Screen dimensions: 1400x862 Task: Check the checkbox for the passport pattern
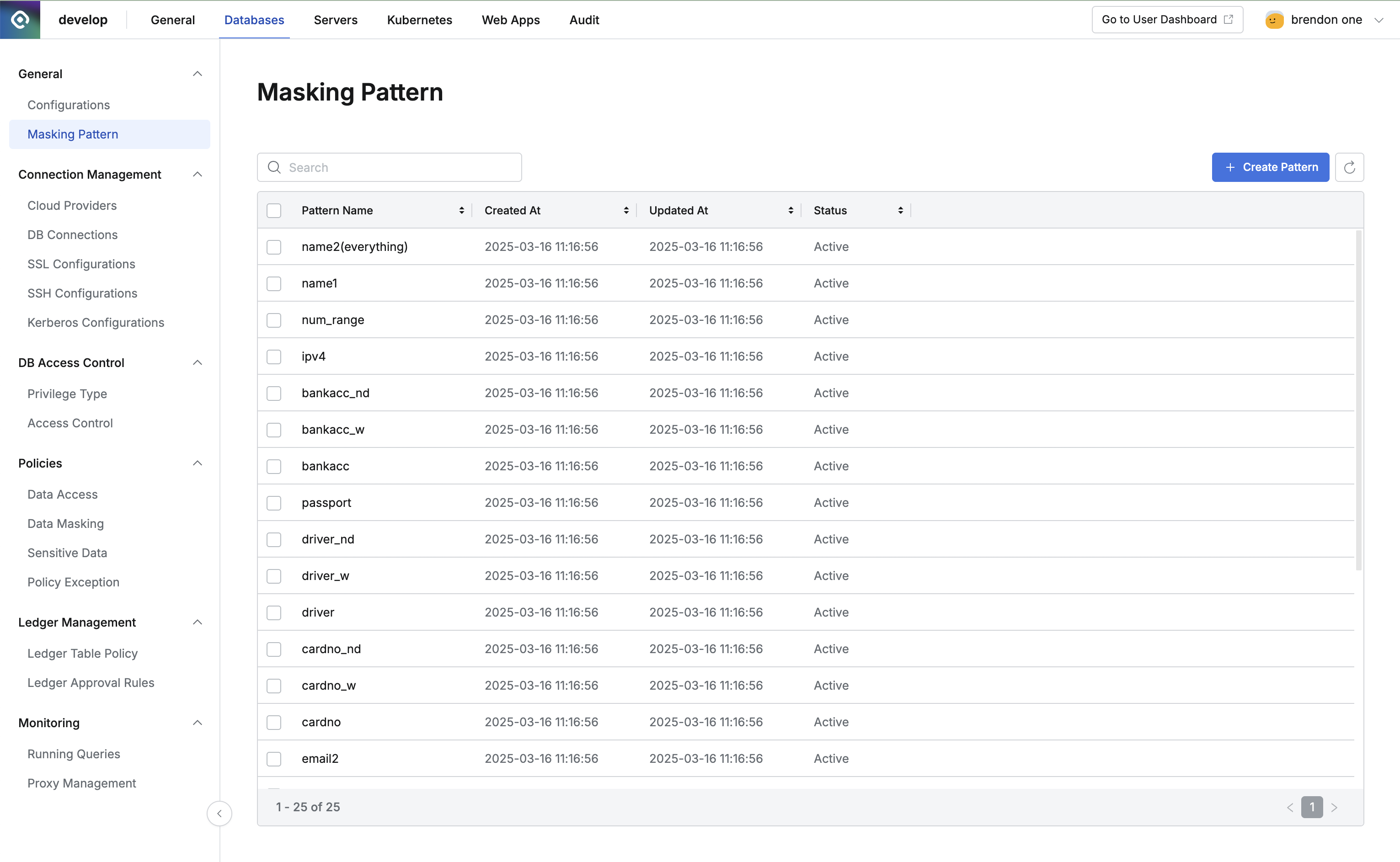274,503
